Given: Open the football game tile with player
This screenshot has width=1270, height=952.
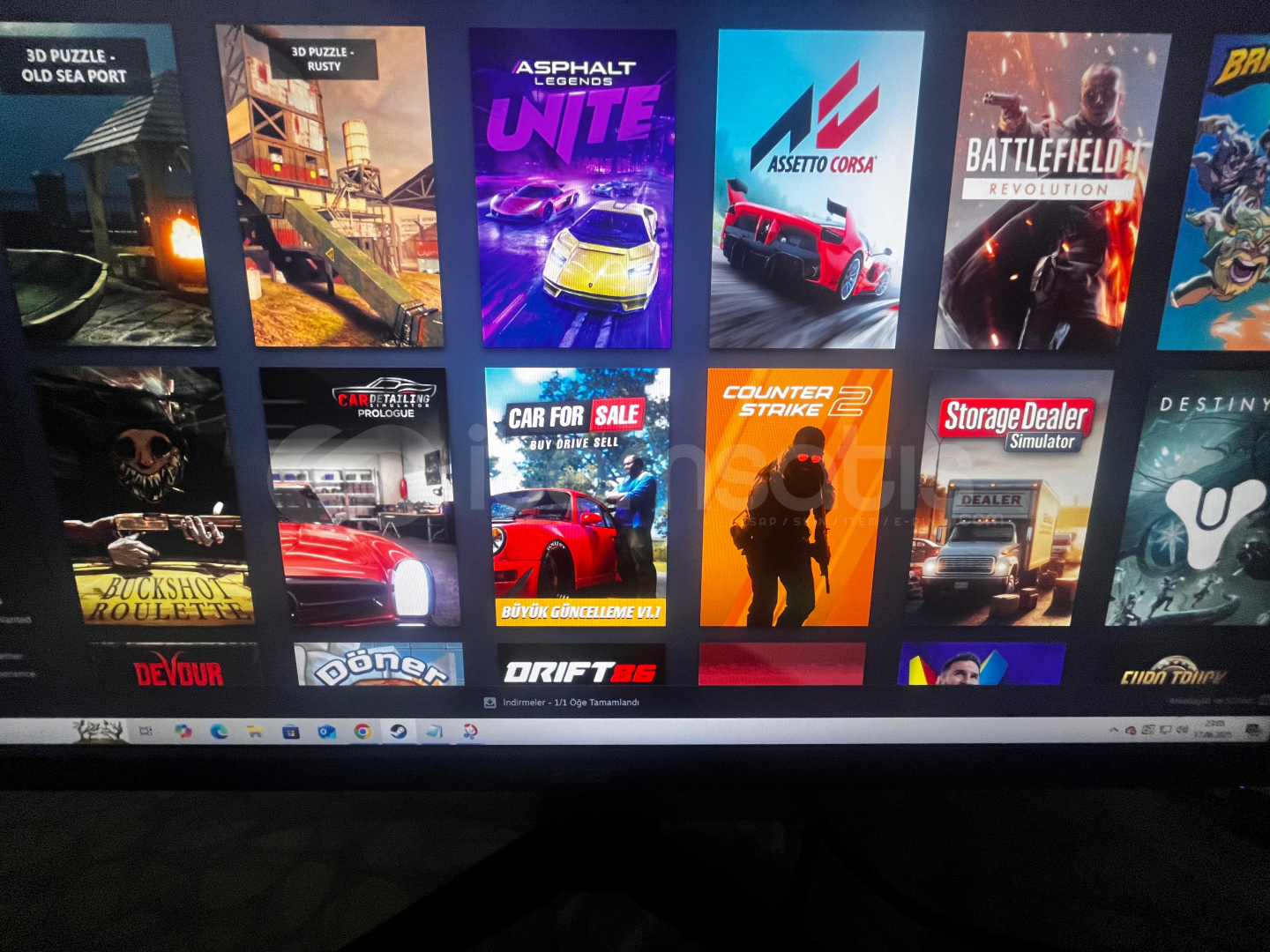Looking at the screenshot, I should 982,664.
